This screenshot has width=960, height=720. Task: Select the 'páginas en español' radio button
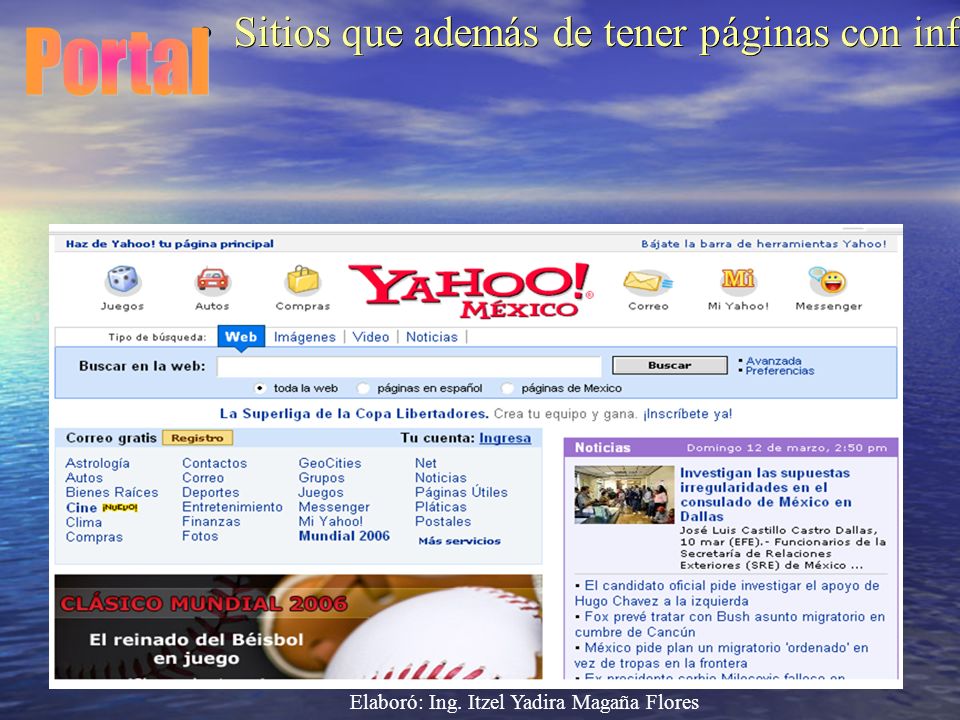pyautogui.click(x=364, y=388)
